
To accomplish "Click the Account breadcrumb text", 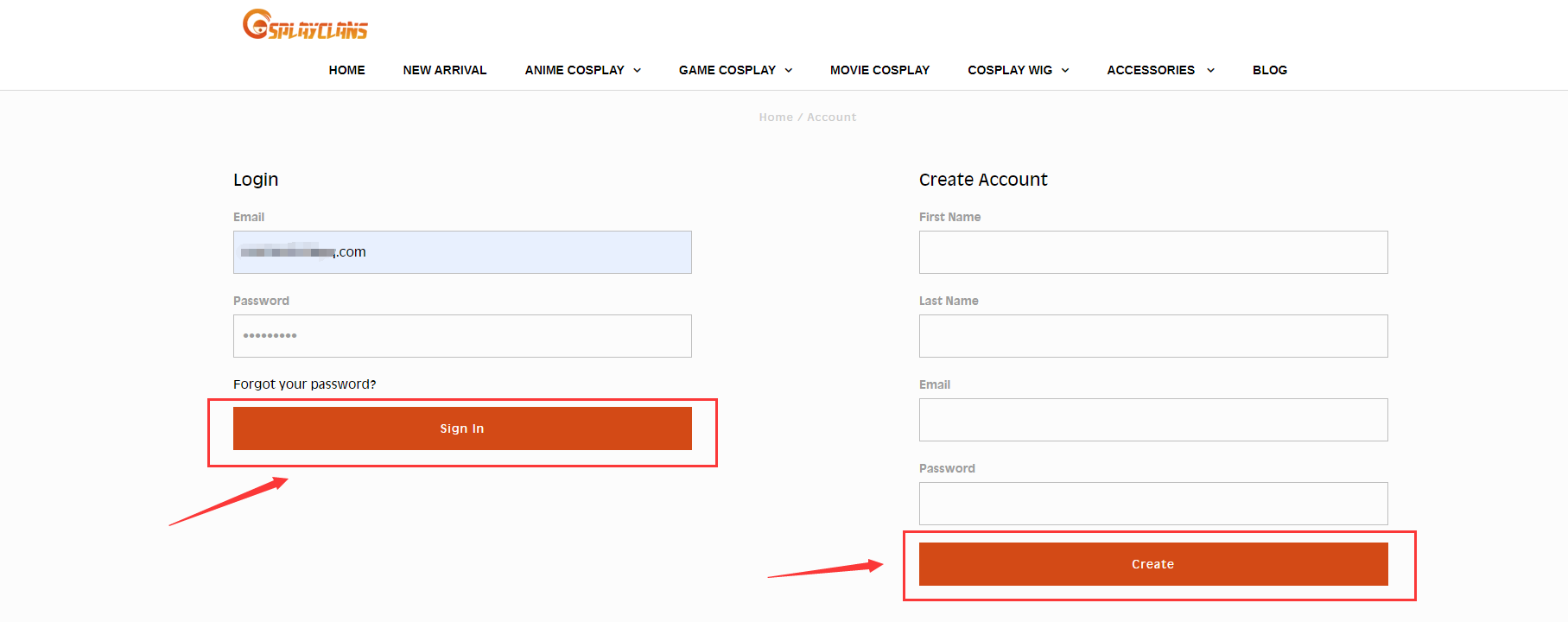I will 831,117.
